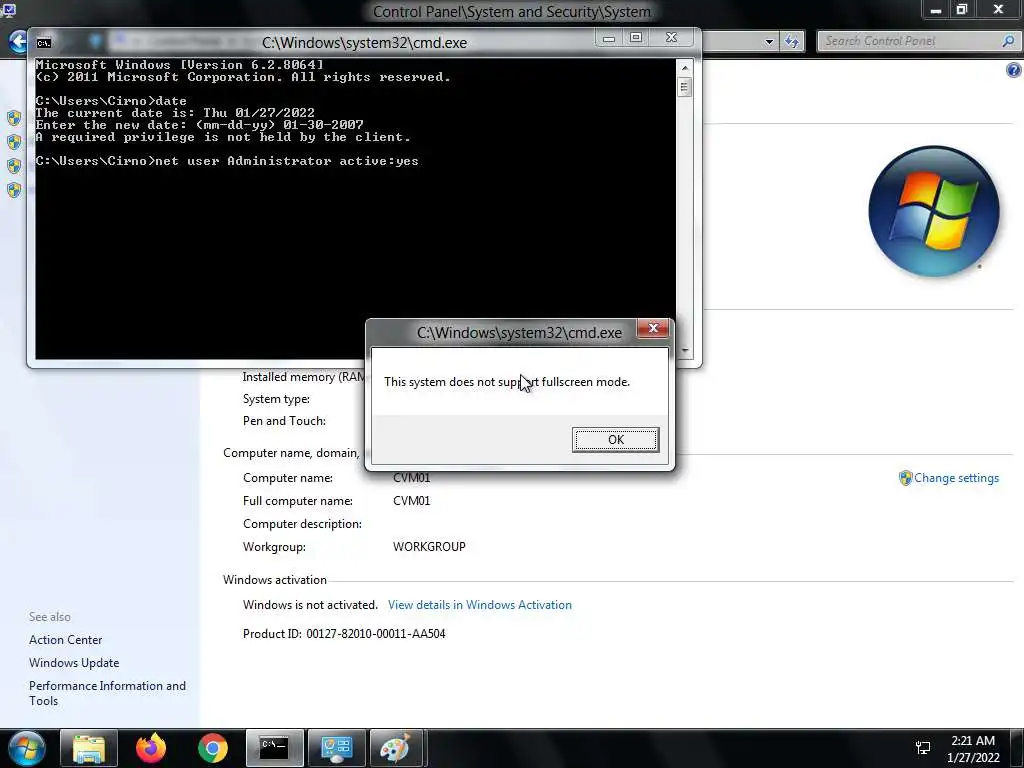Switch to cmd.exe taskbar button
The width and height of the screenshot is (1024, 768).
[274, 748]
